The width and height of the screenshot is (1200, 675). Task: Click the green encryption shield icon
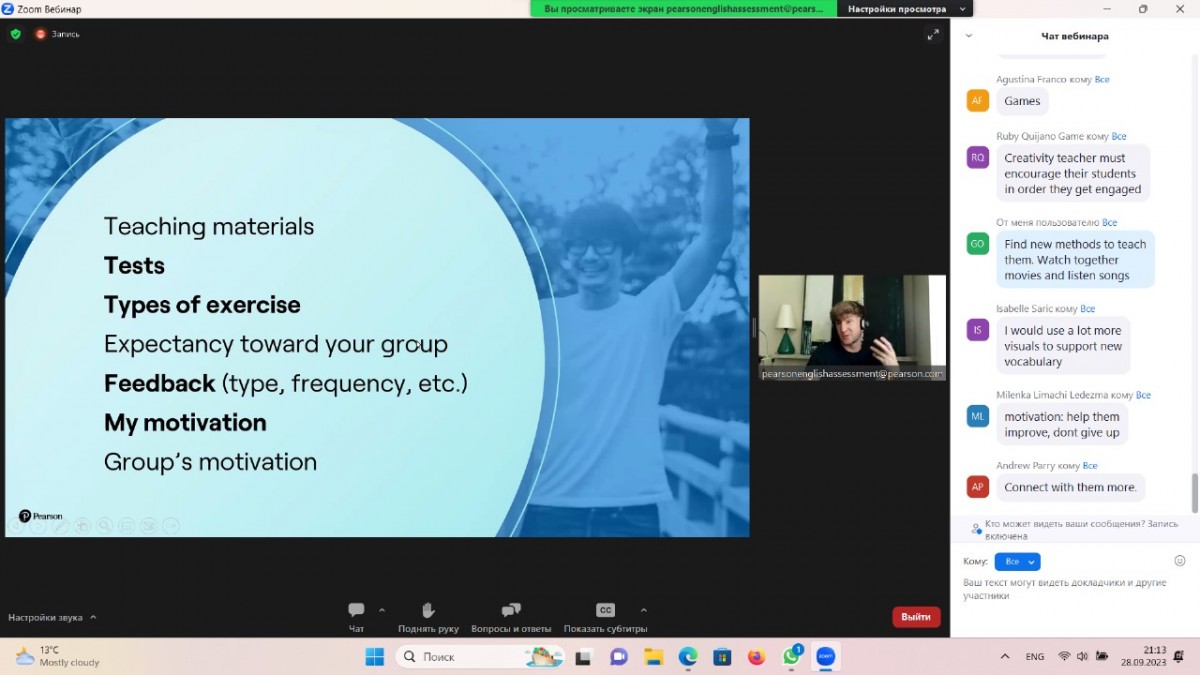(15, 34)
